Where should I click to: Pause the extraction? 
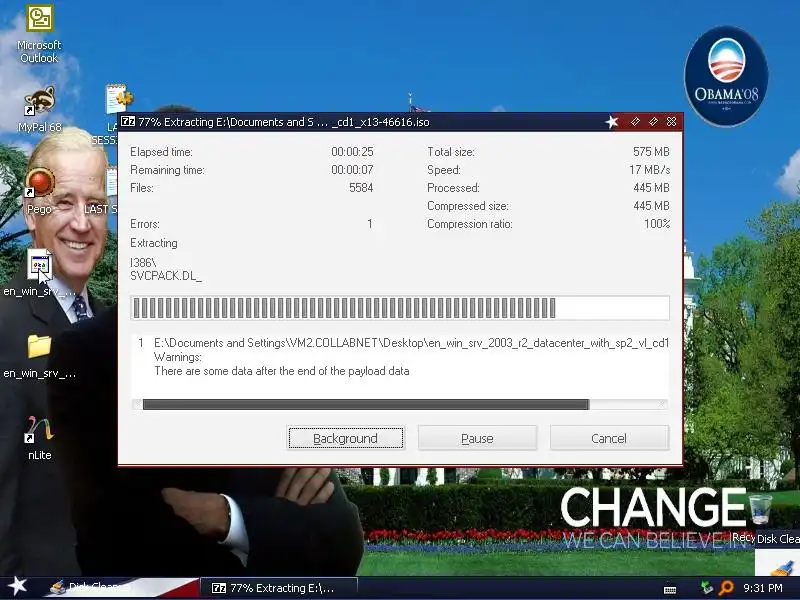click(x=477, y=438)
